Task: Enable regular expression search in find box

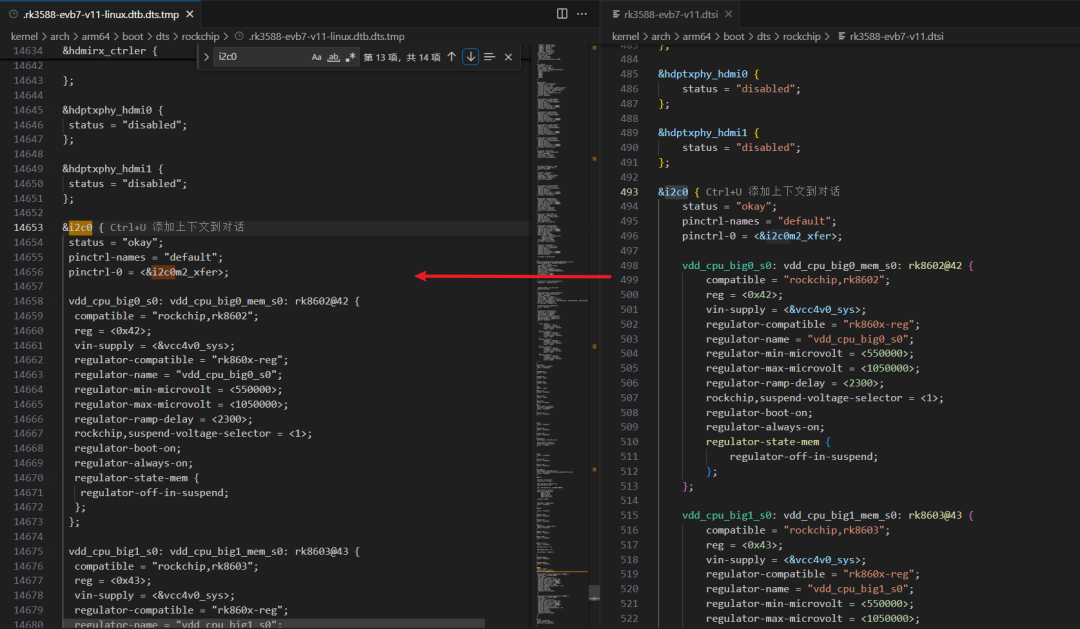Action: click(x=350, y=57)
